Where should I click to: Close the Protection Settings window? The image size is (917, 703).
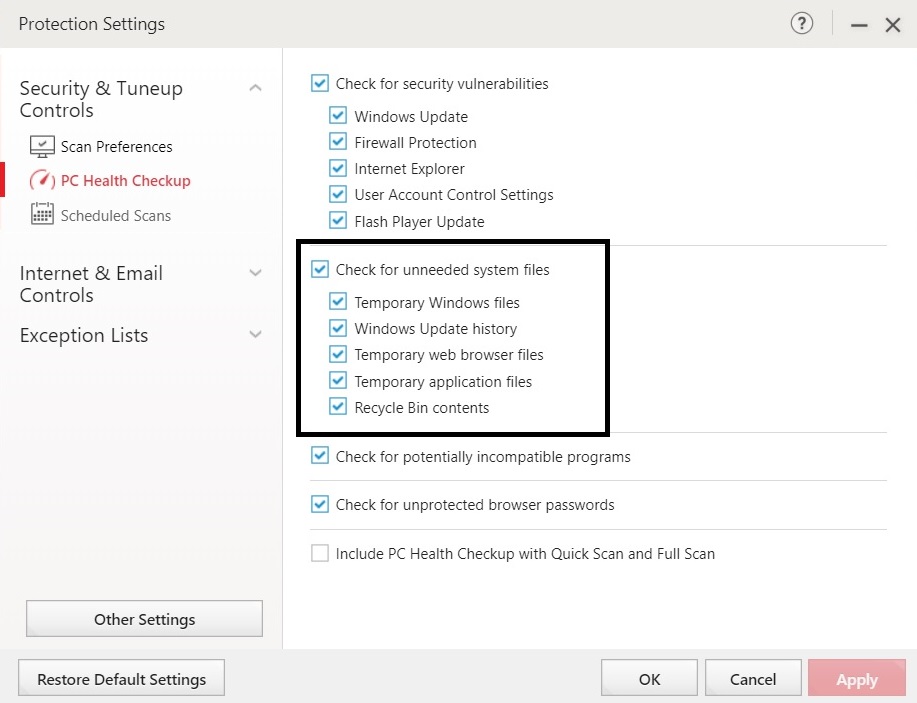(892, 25)
